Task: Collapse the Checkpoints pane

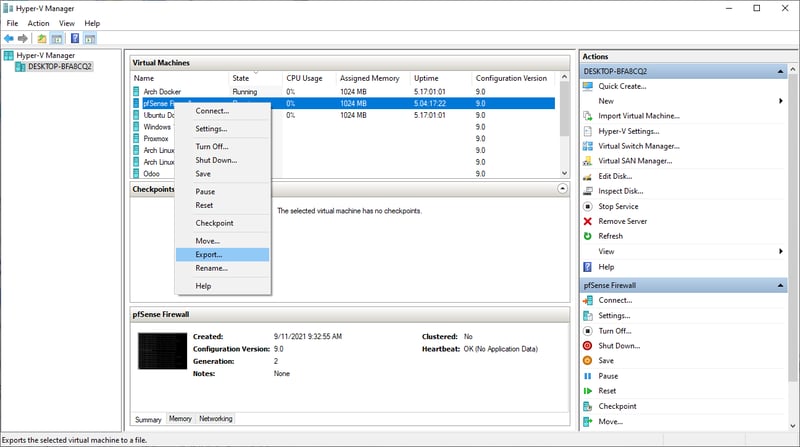Action: coord(563,188)
